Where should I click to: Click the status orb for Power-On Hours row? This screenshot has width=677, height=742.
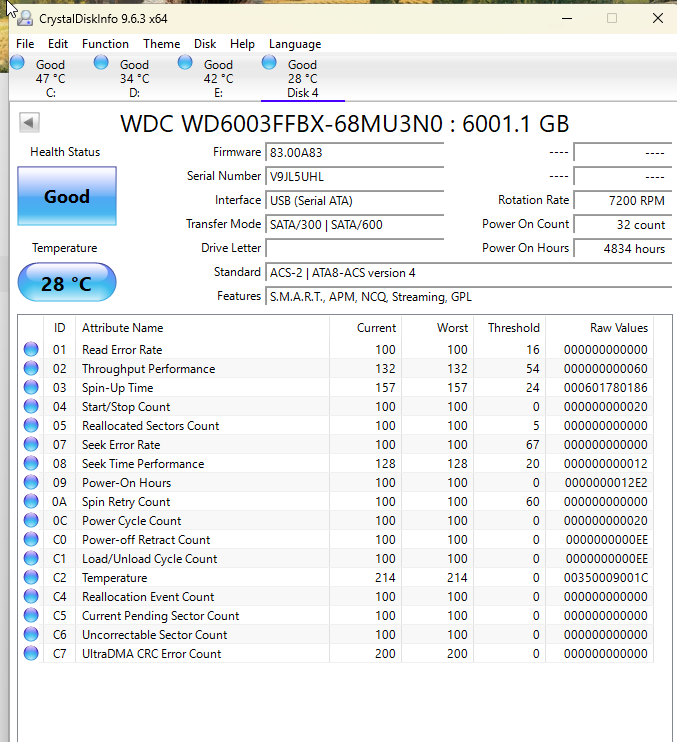click(31, 482)
